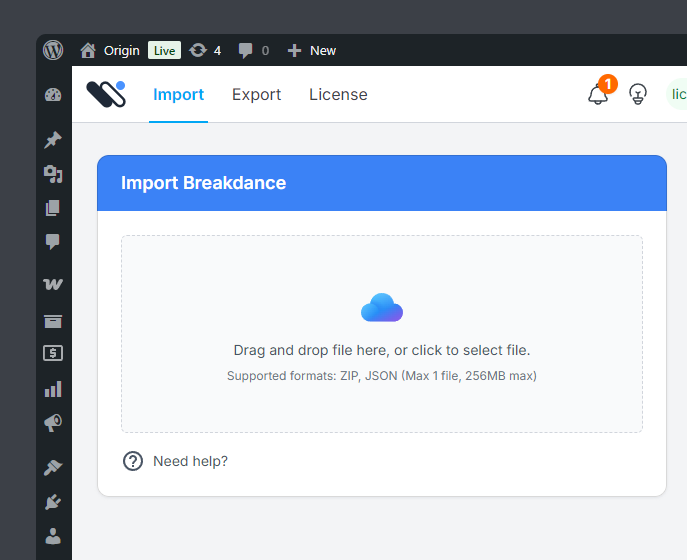Open the WordPress logo menu
Image resolution: width=687 pixels, height=560 pixels.
click(x=53, y=50)
